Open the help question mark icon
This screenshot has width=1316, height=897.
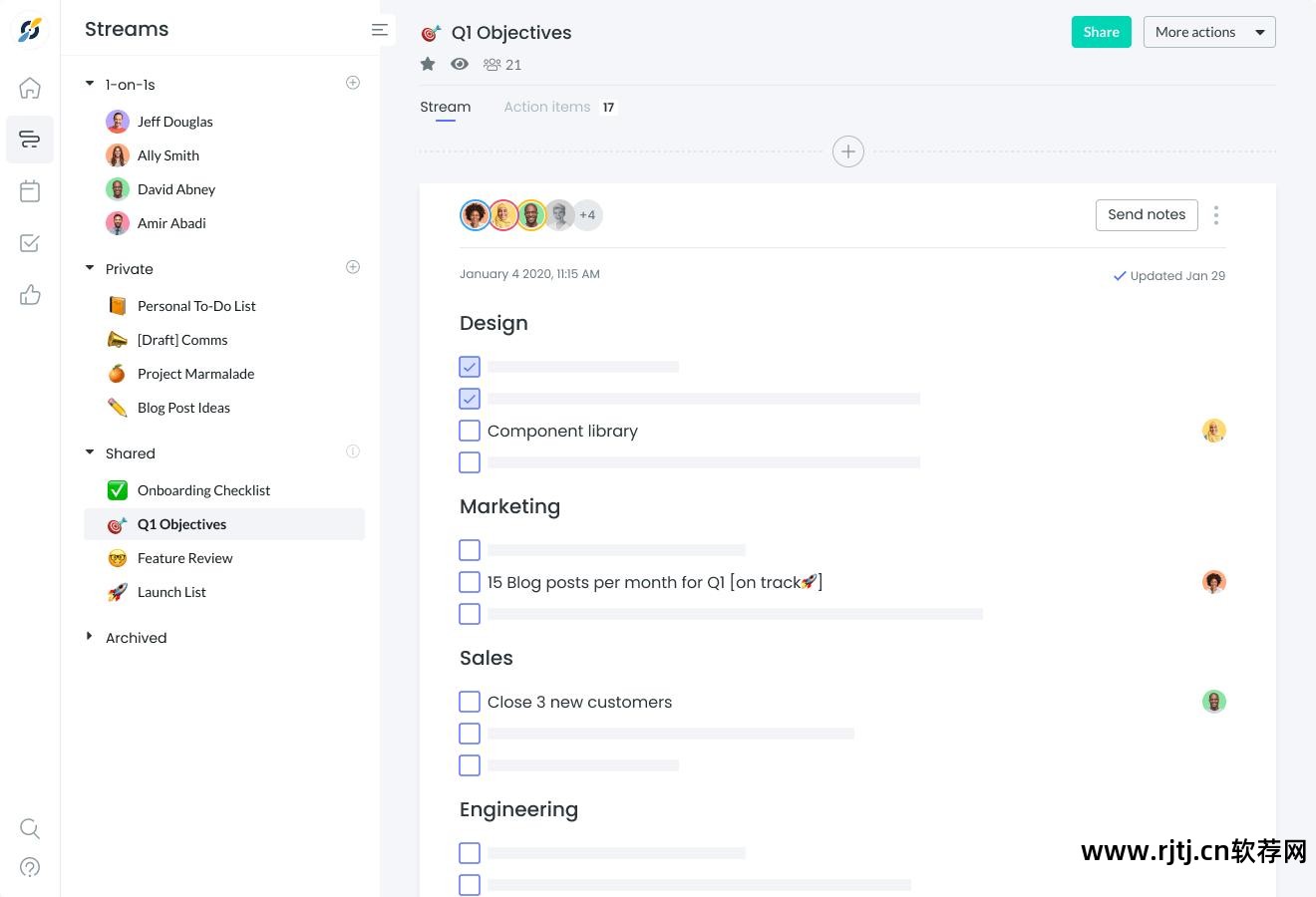(30, 867)
